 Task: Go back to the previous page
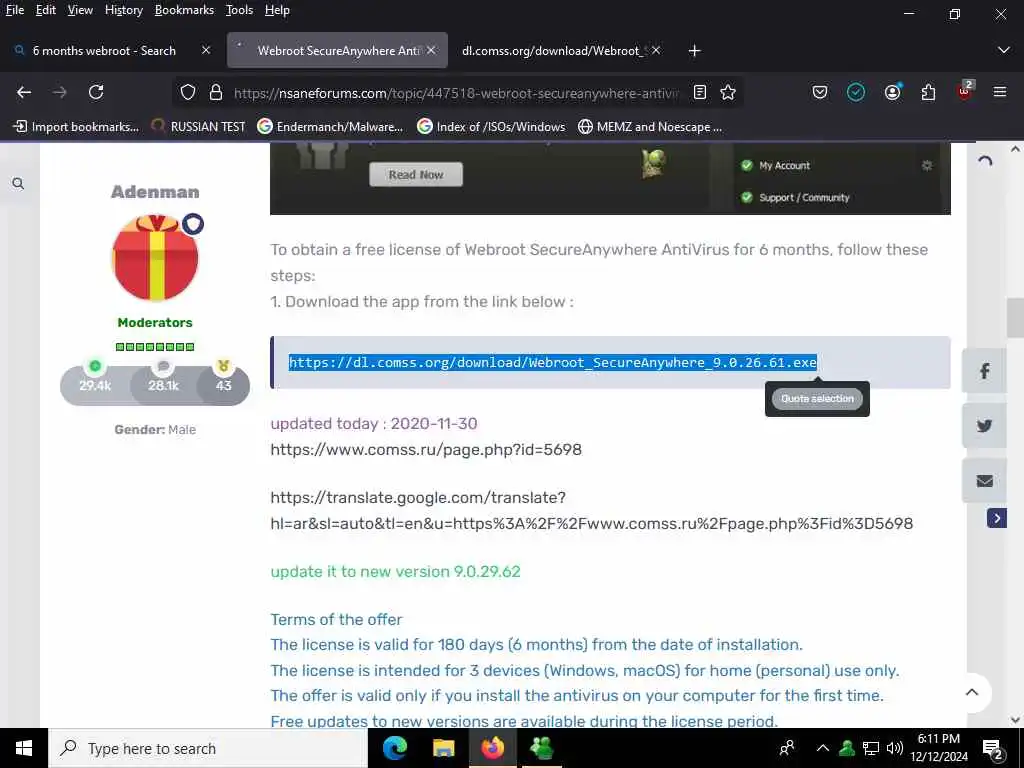click(24, 93)
